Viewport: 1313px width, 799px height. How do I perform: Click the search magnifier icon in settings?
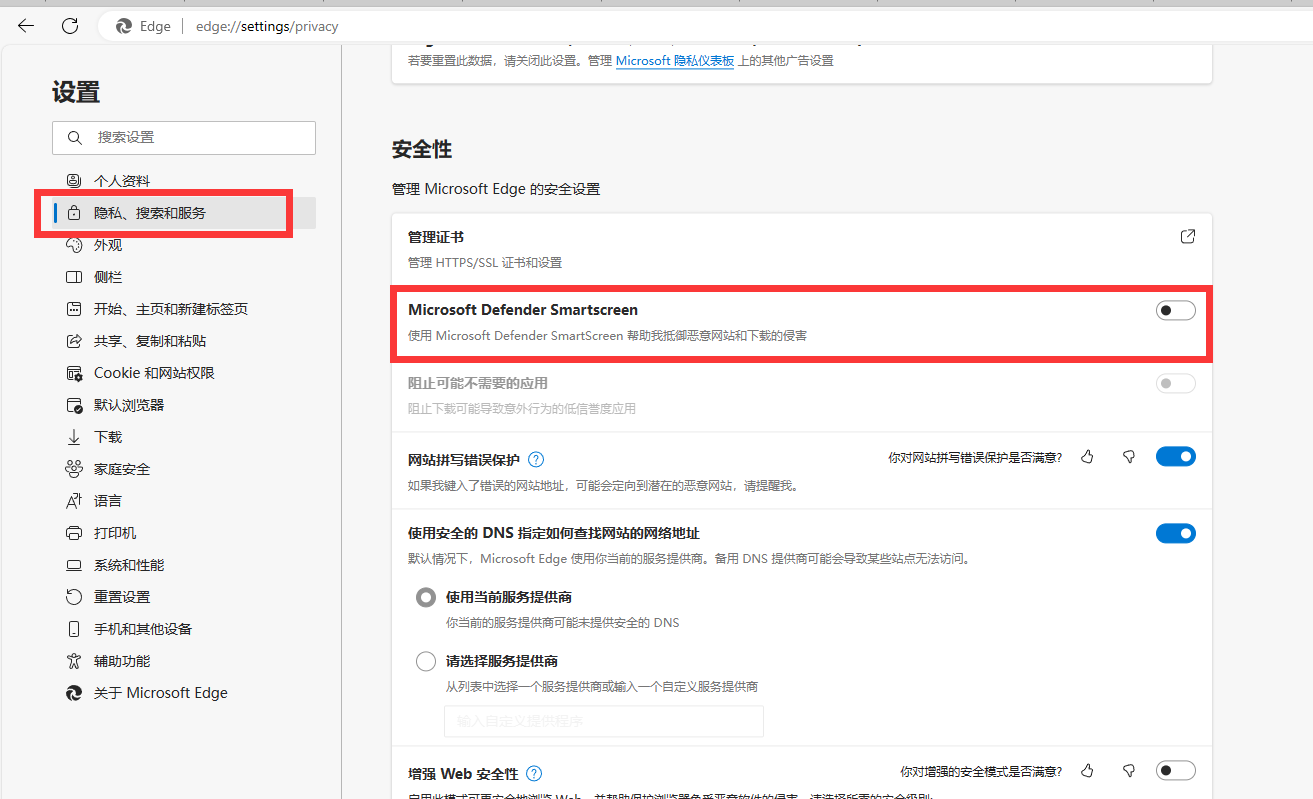point(74,138)
